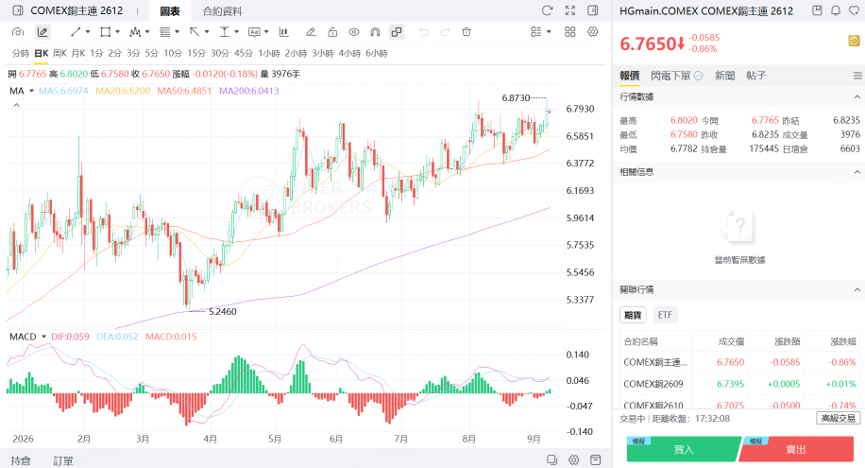Click the bar chart statistics icon

click(284, 32)
